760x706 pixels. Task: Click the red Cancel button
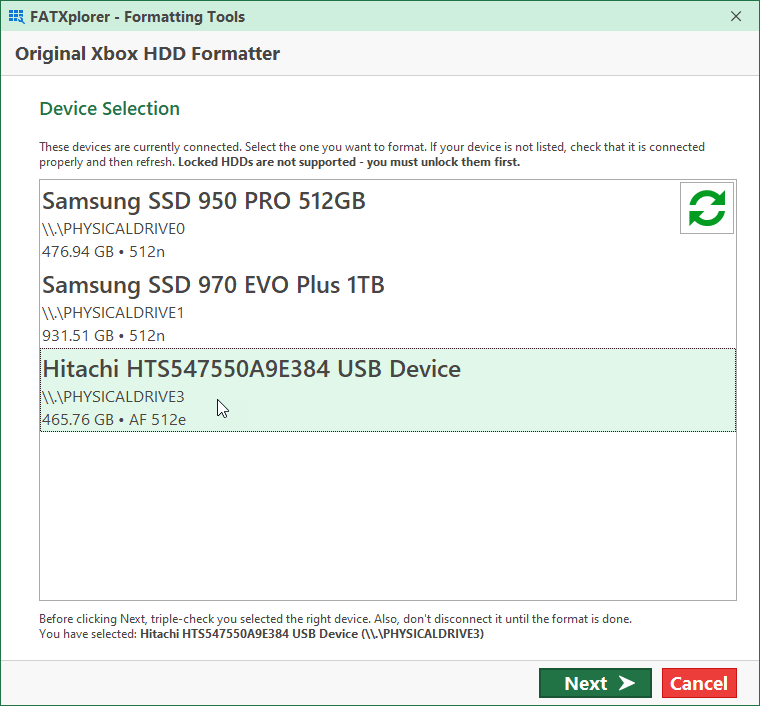point(699,683)
